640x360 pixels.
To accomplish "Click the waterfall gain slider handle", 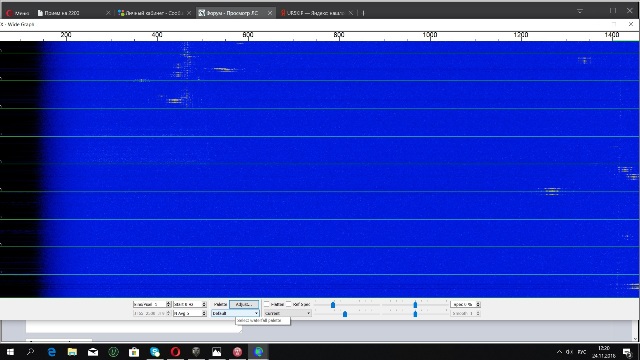I will coord(333,304).
